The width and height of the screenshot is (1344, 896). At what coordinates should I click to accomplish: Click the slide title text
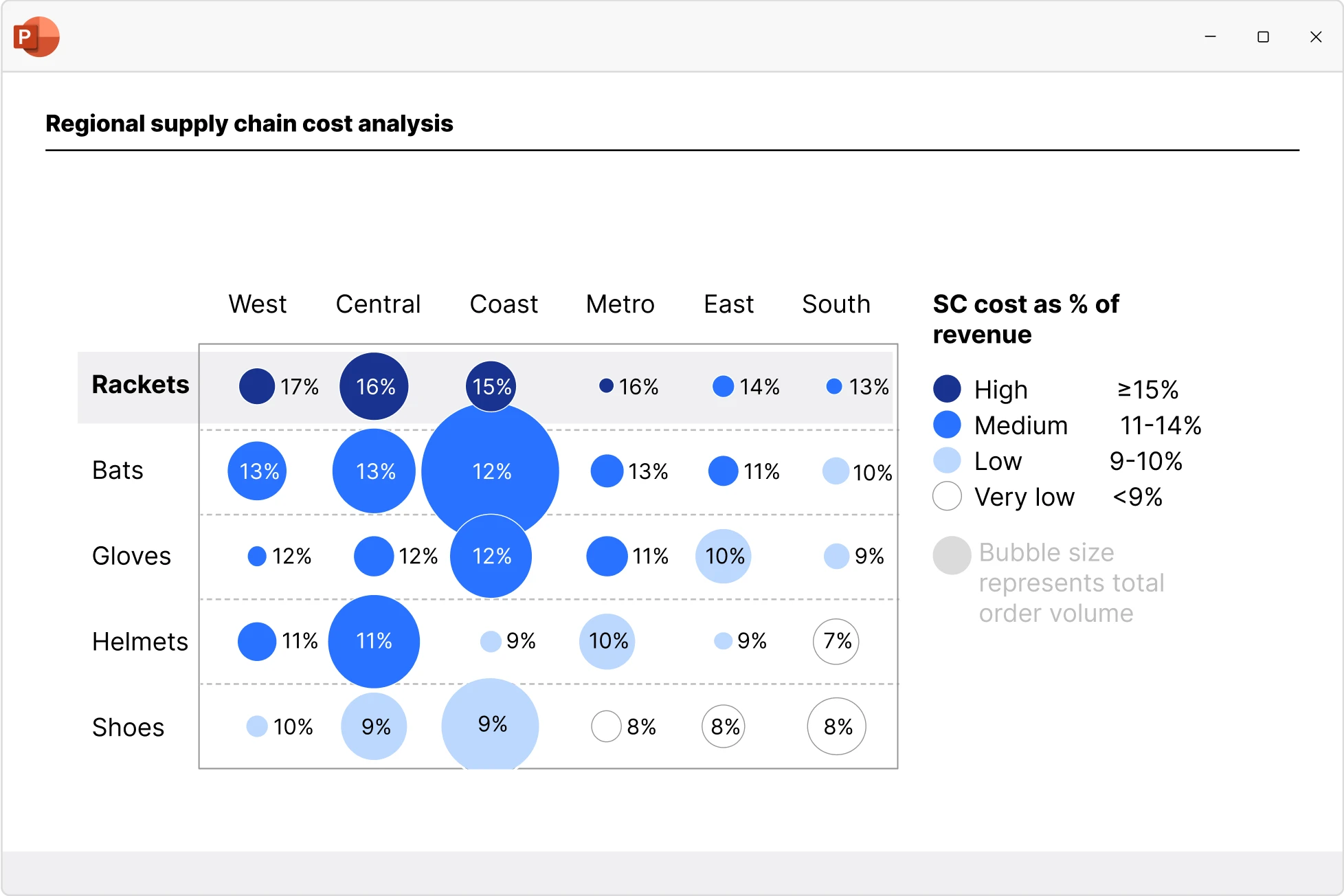(249, 124)
